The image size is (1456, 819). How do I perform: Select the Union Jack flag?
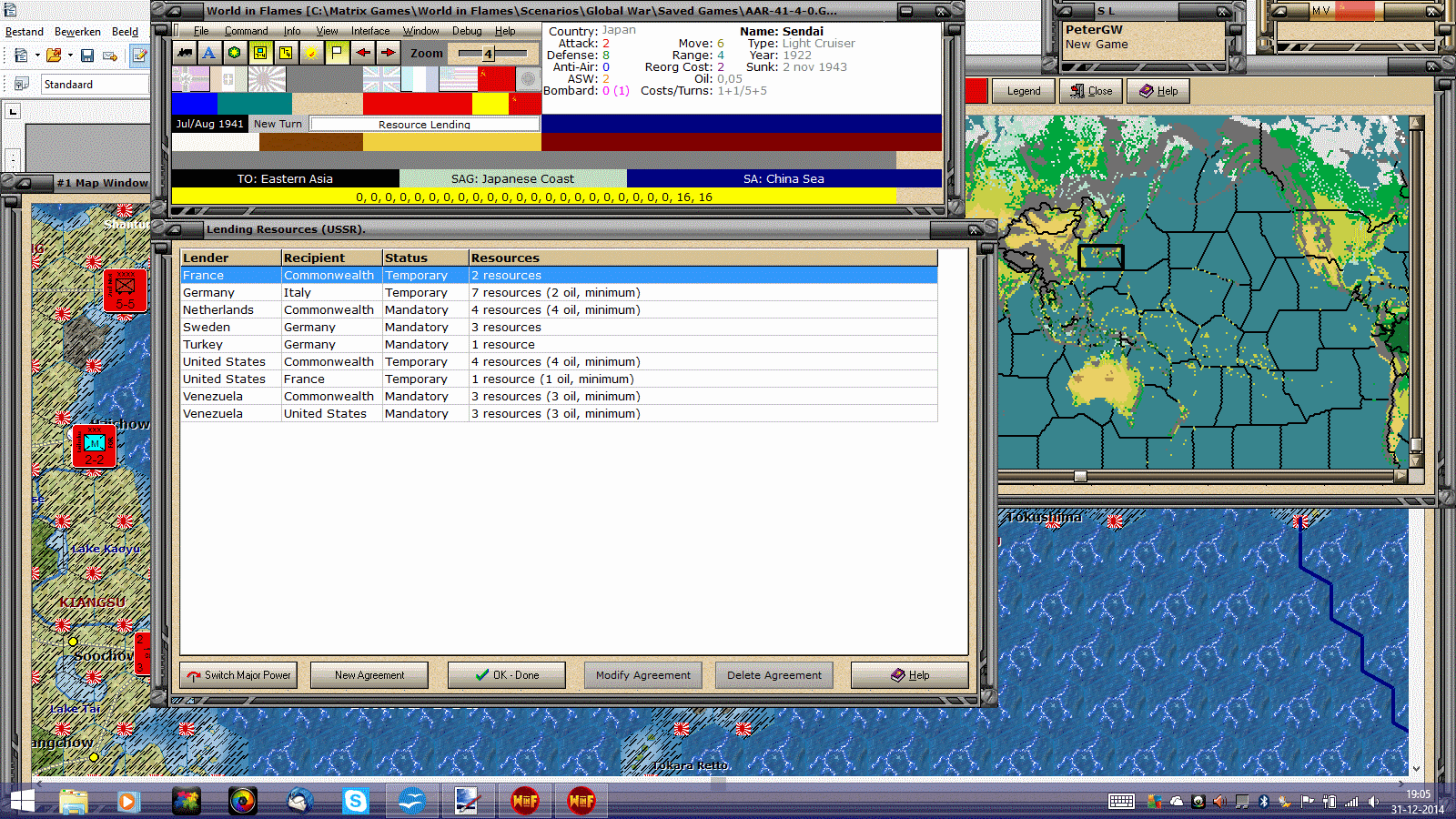381,79
